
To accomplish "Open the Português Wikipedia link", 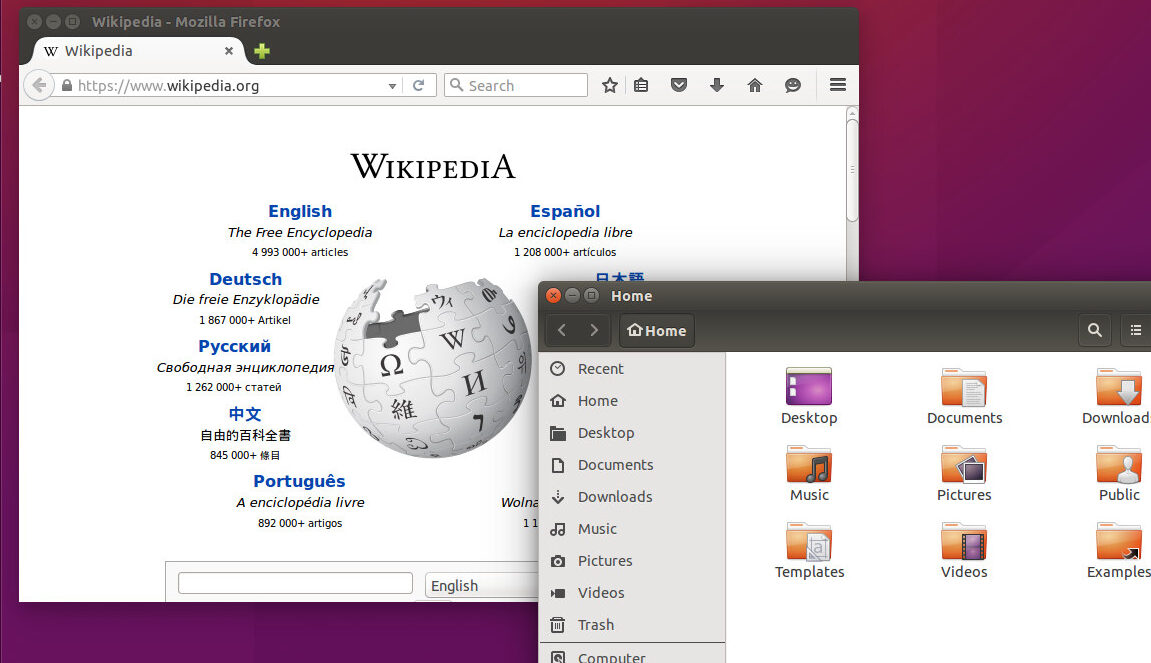I will pos(299,481).
